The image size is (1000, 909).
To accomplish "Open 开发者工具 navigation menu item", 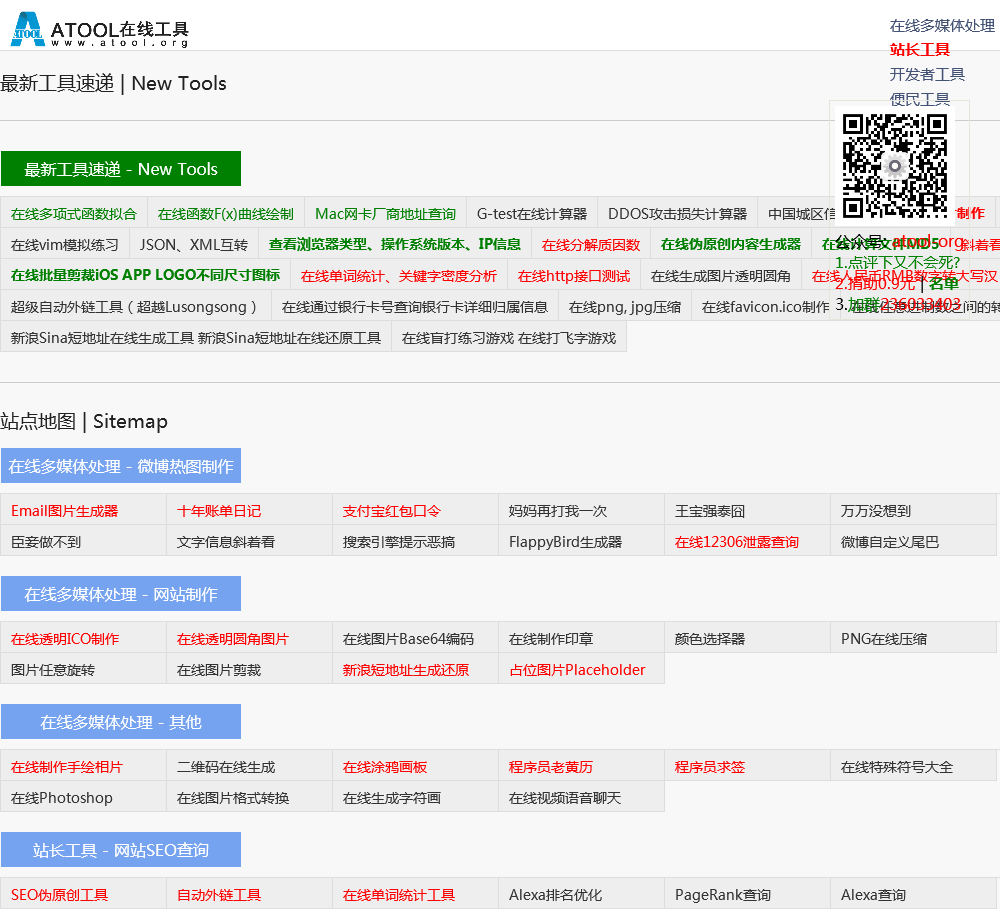I will coord(927,75).
